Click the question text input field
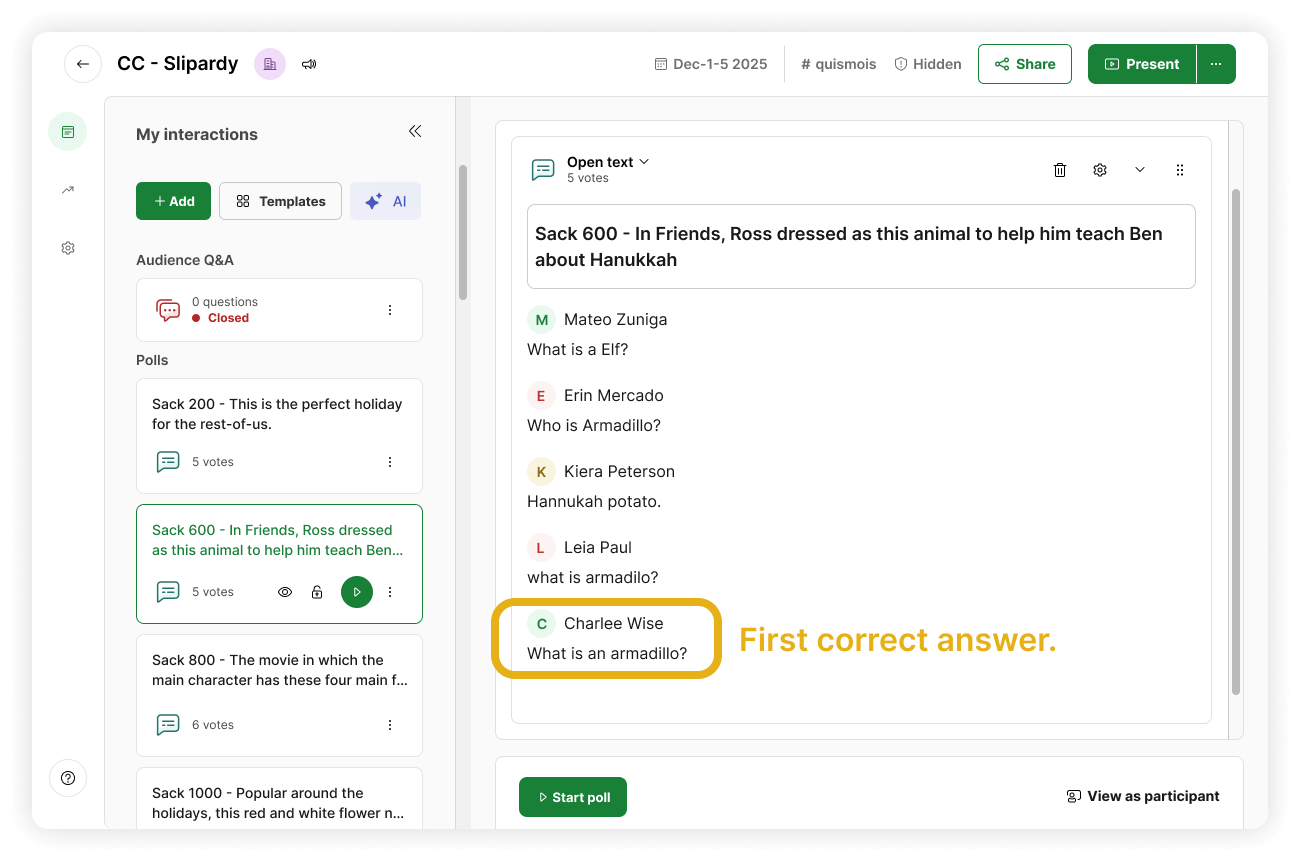The width and height of the screenshot is (1300, 861). coord(860,246)
